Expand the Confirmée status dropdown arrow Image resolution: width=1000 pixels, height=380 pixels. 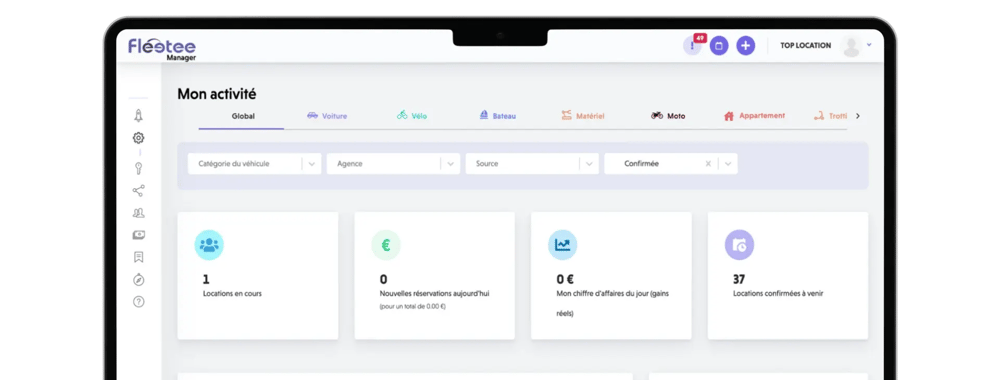pos(729,164)
